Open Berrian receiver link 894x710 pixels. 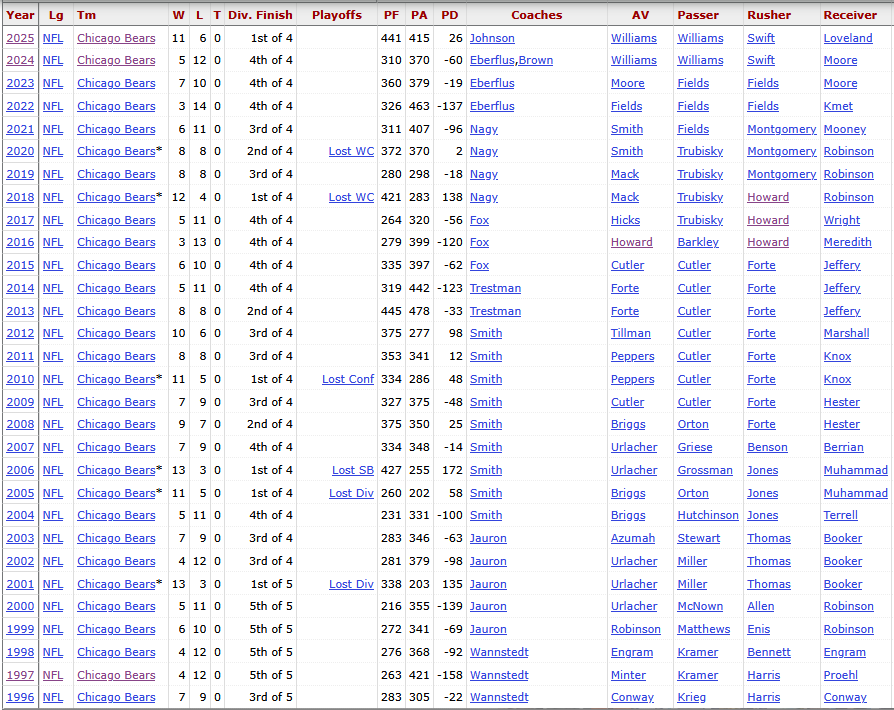pyautogui.click(x=843, y=448)
